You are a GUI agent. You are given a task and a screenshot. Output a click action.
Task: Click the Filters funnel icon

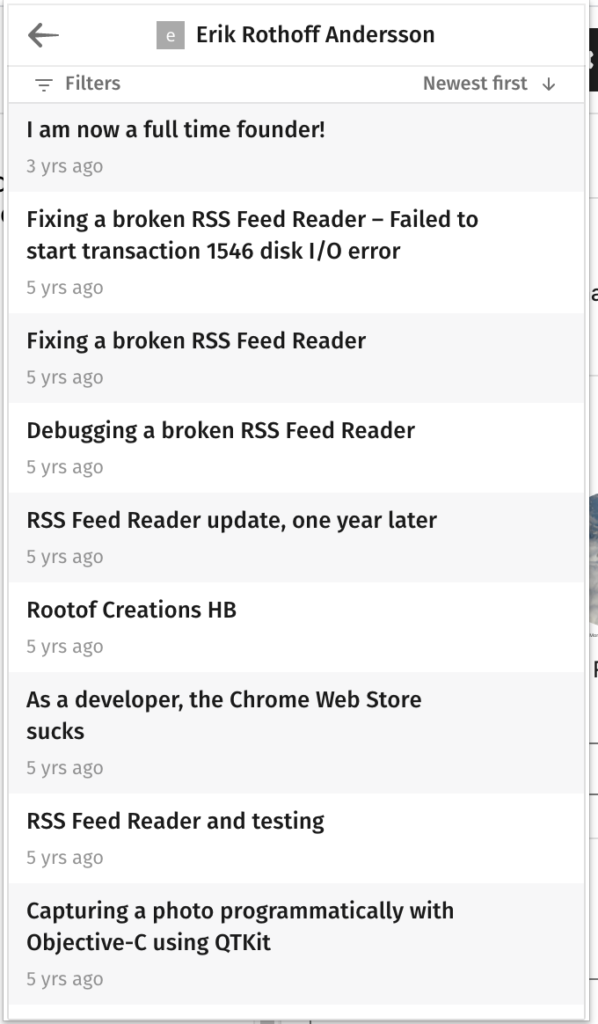click(44, 84)
